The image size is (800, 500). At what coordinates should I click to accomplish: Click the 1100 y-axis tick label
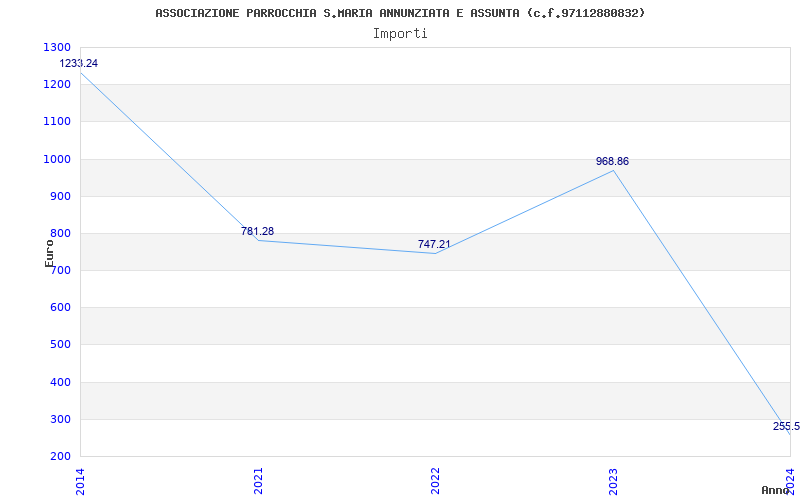tap(57, 122)
